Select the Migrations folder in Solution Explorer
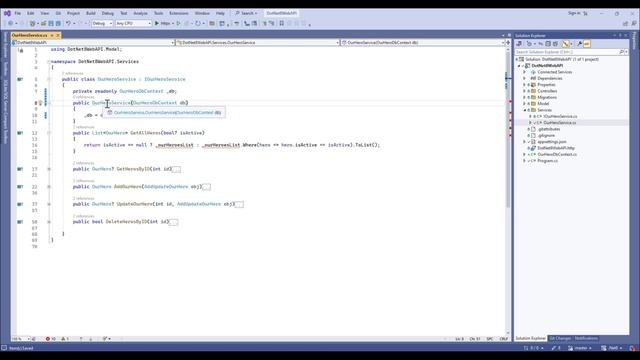Image resolution: width=640 pixels, height=360 pixels. click(x=547, y=98)
